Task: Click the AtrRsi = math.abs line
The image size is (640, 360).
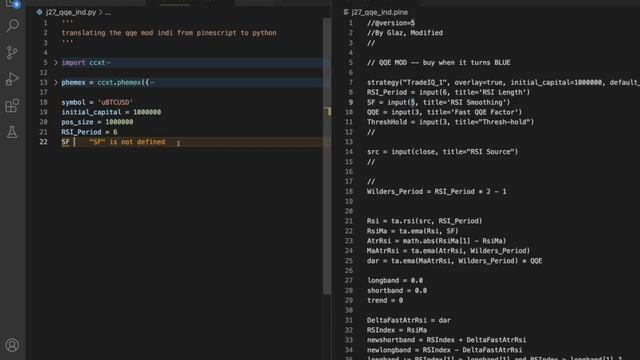Action: point(436,241)
